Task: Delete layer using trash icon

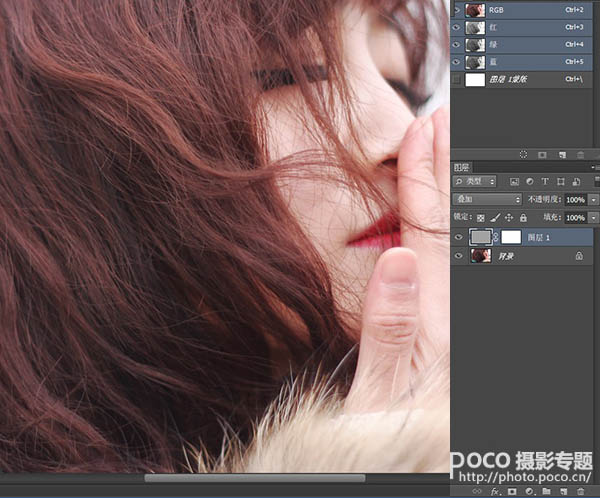Action: pyautogui.click(x=581, y=491)
